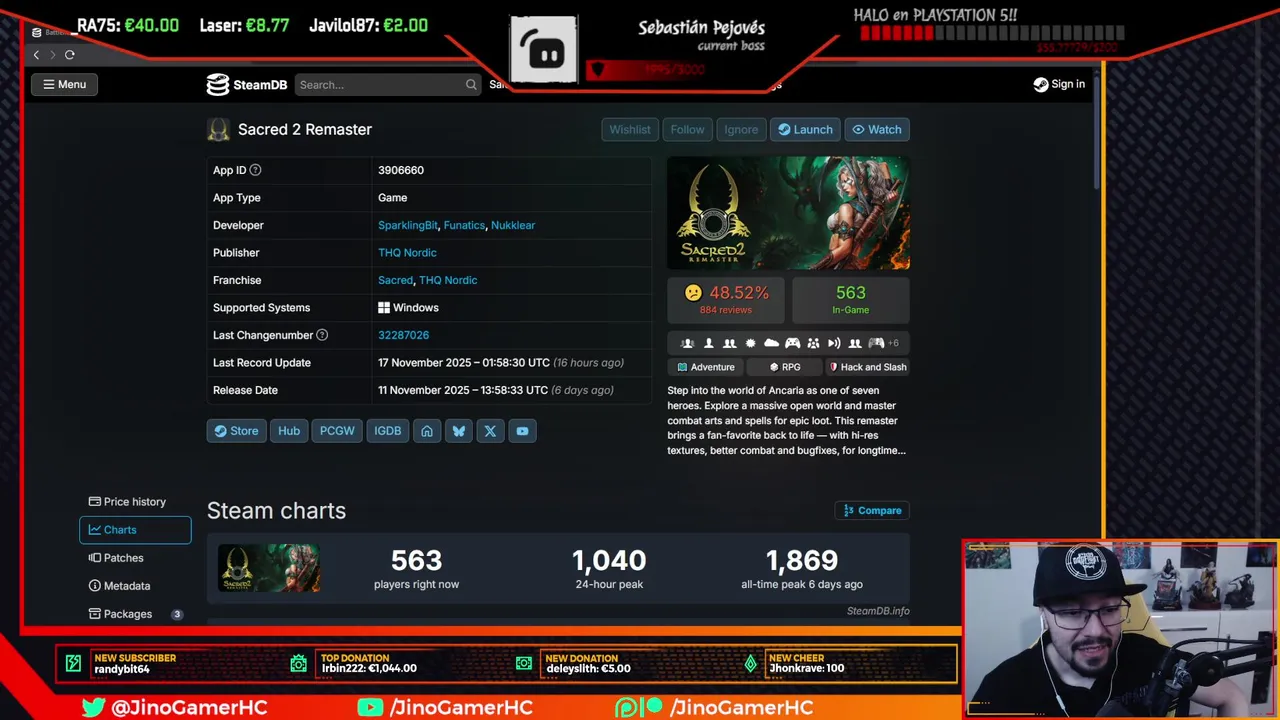The width and height of the screenshot is (1280, 720).
Task: Open the SparklingBit developer link
Action: 407,225
